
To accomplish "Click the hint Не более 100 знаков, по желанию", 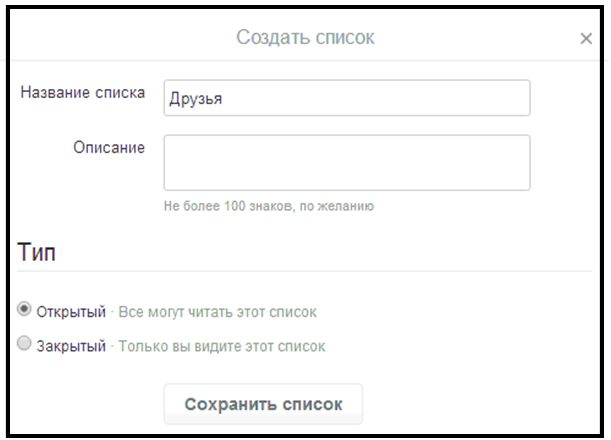I will tap(269, 206).
